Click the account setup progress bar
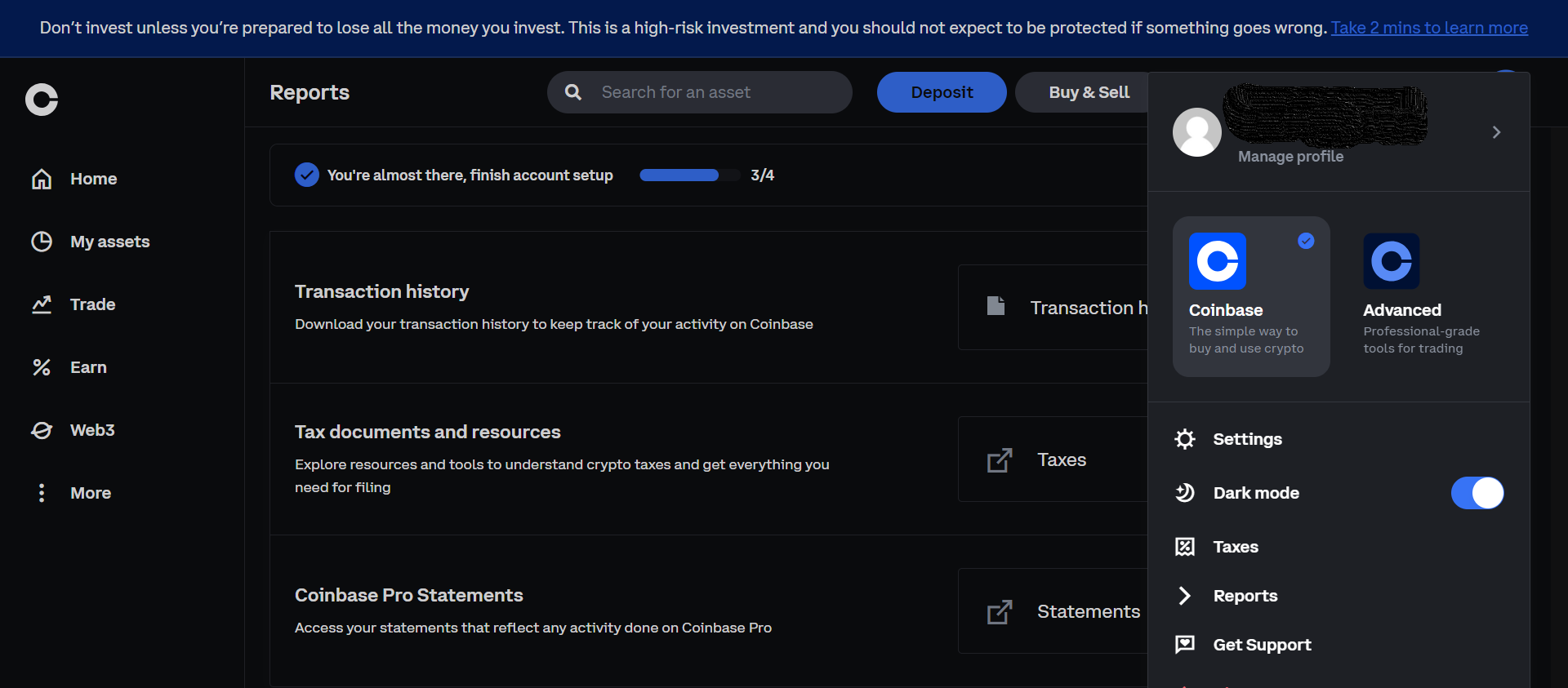 click(689, 175)
